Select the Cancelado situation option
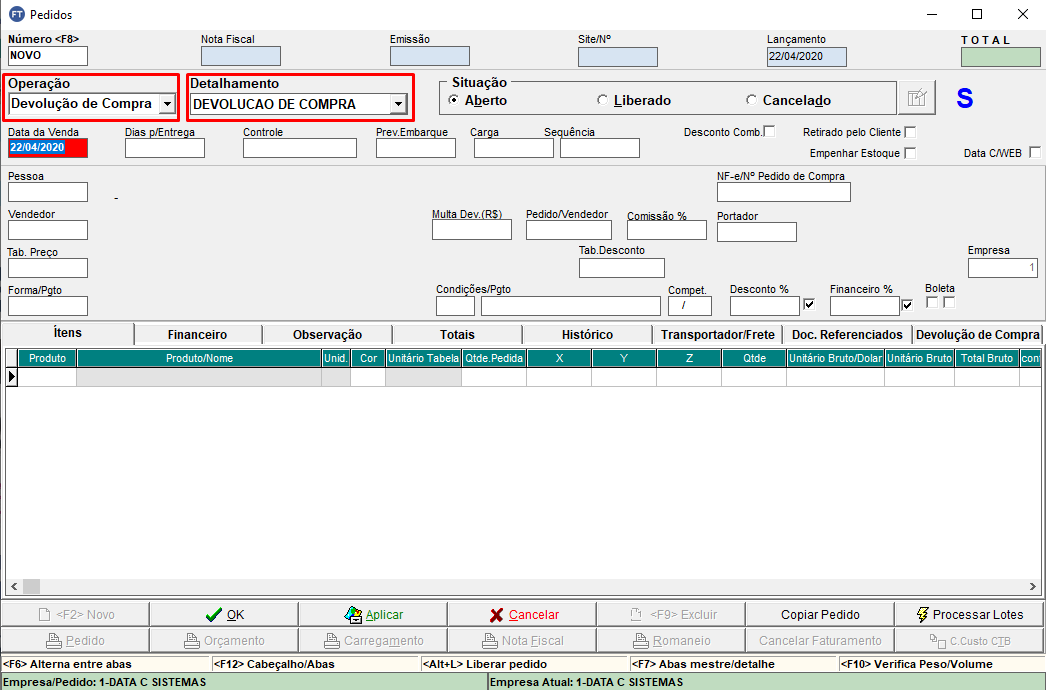The image size is (1046, 690). 751,100
